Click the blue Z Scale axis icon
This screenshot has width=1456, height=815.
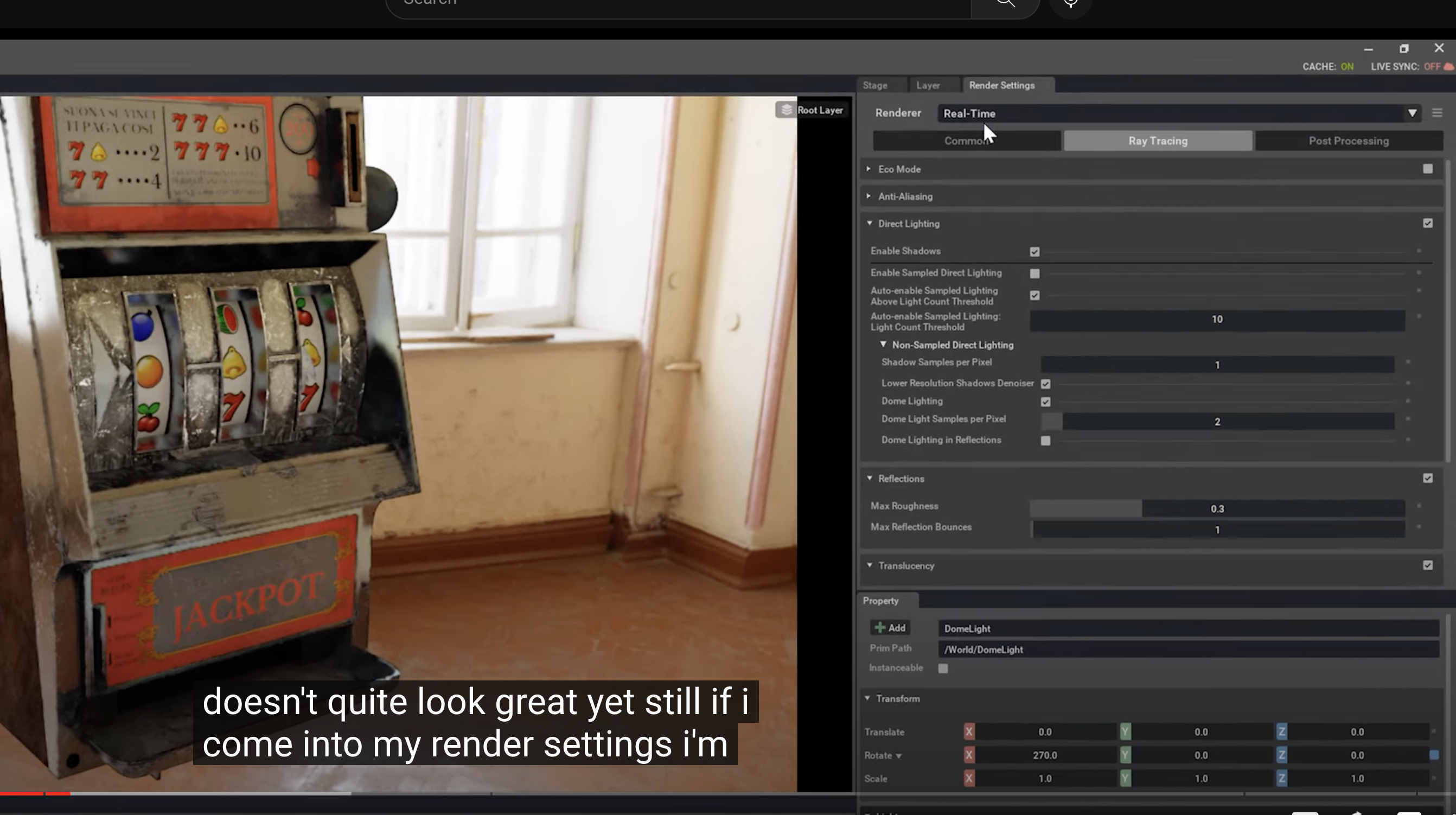1281,778
